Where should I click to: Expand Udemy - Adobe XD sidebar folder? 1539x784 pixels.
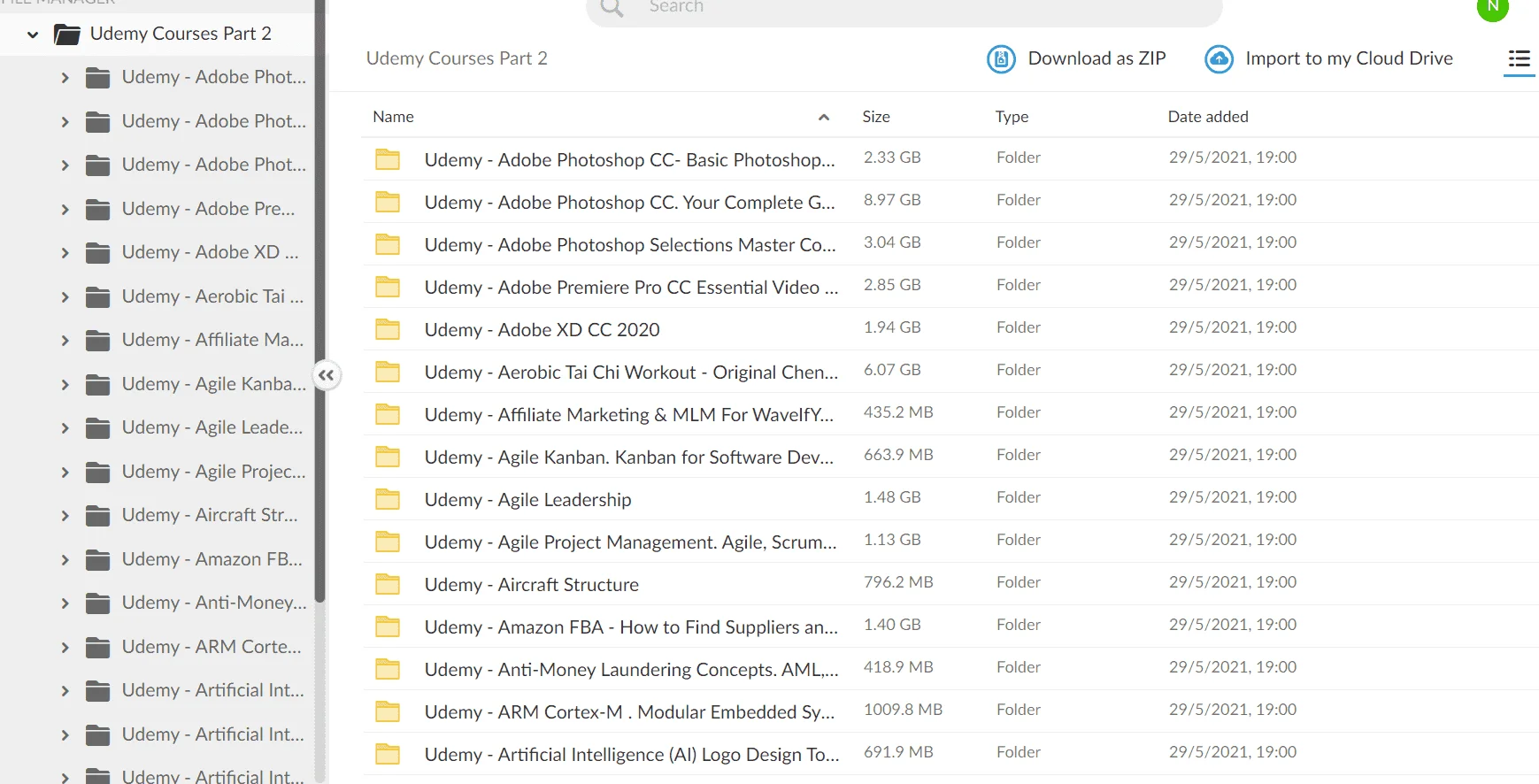pos(65,253)
